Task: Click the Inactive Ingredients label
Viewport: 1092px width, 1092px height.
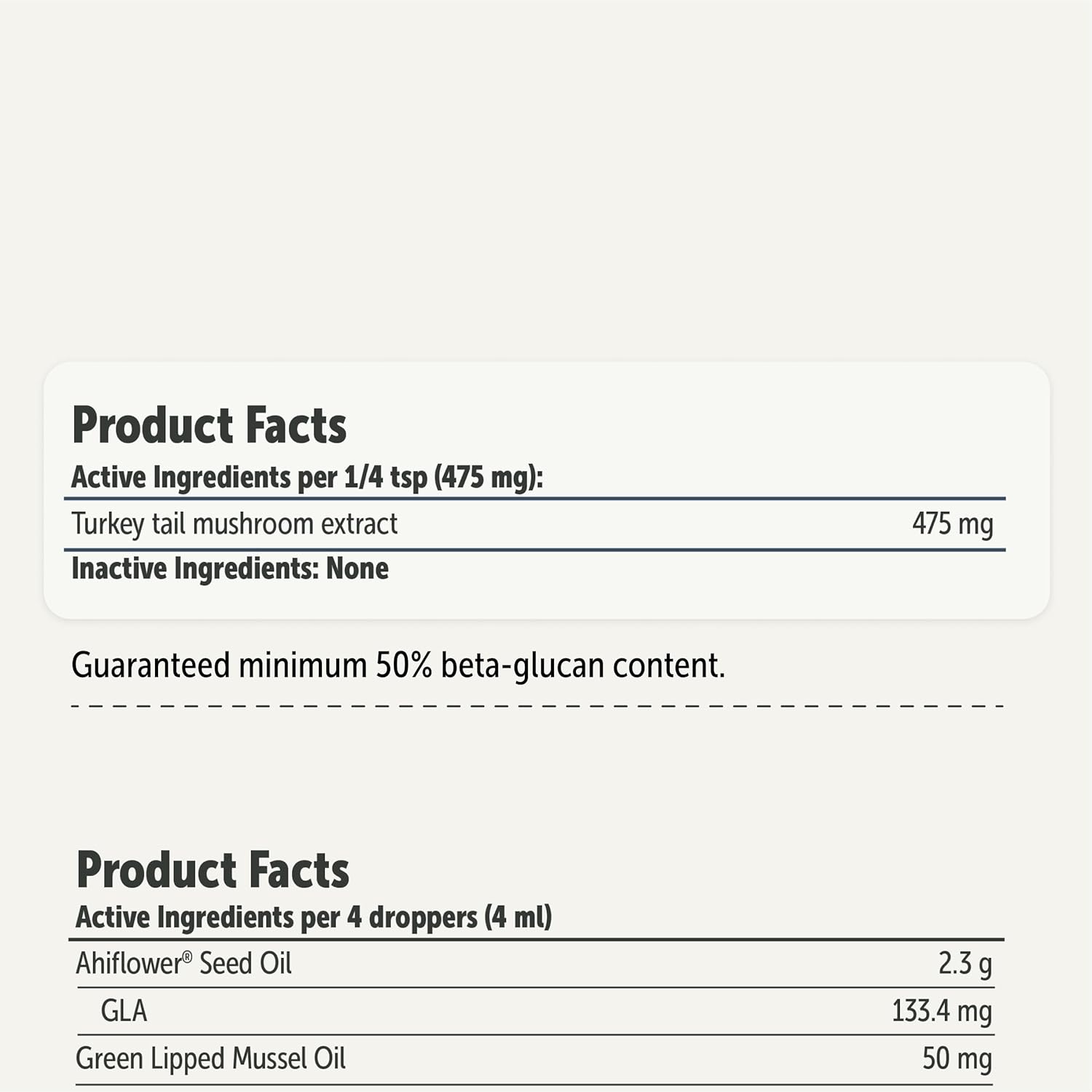Action: pos(194,569)
